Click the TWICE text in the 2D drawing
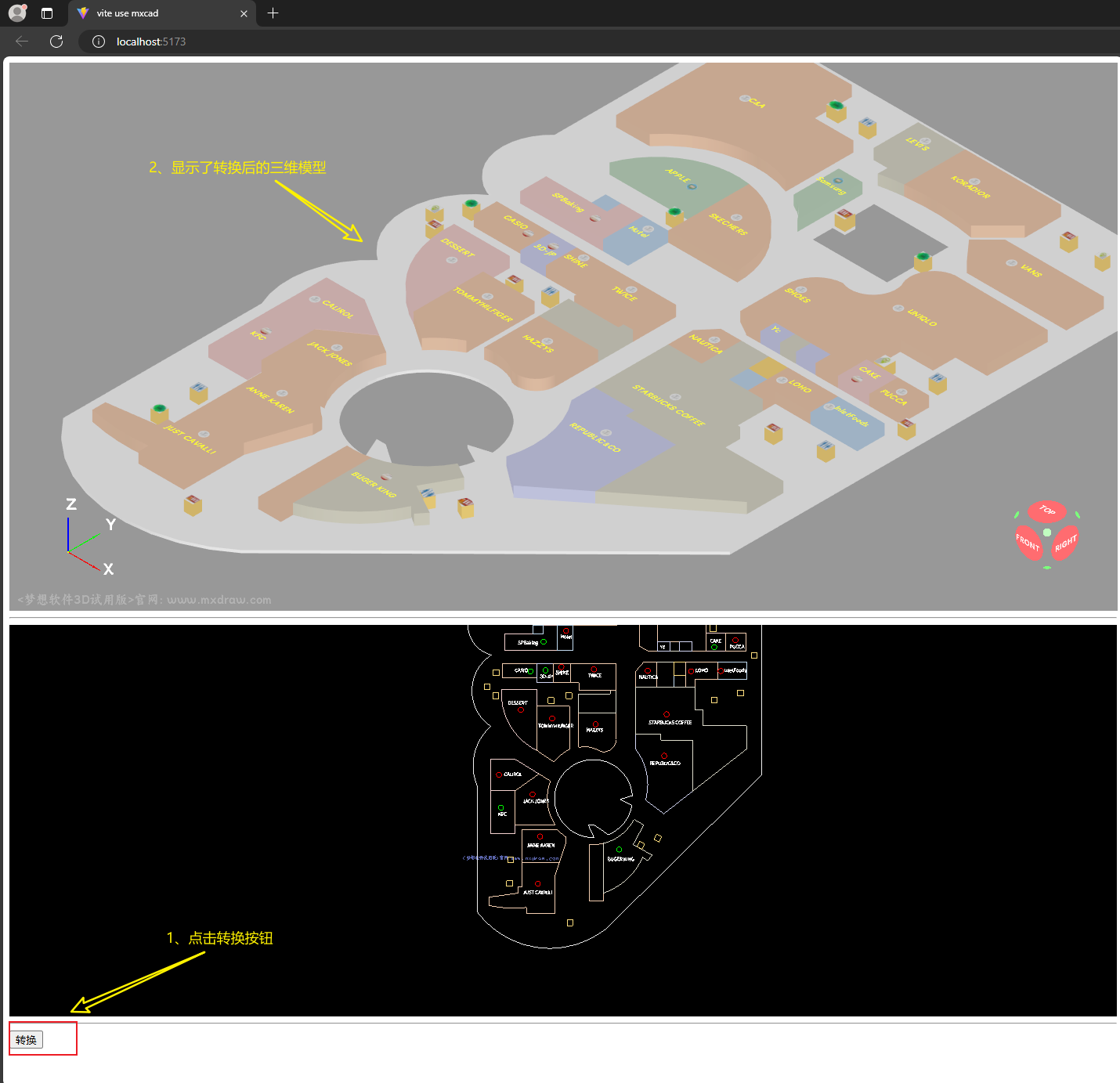 595,675
